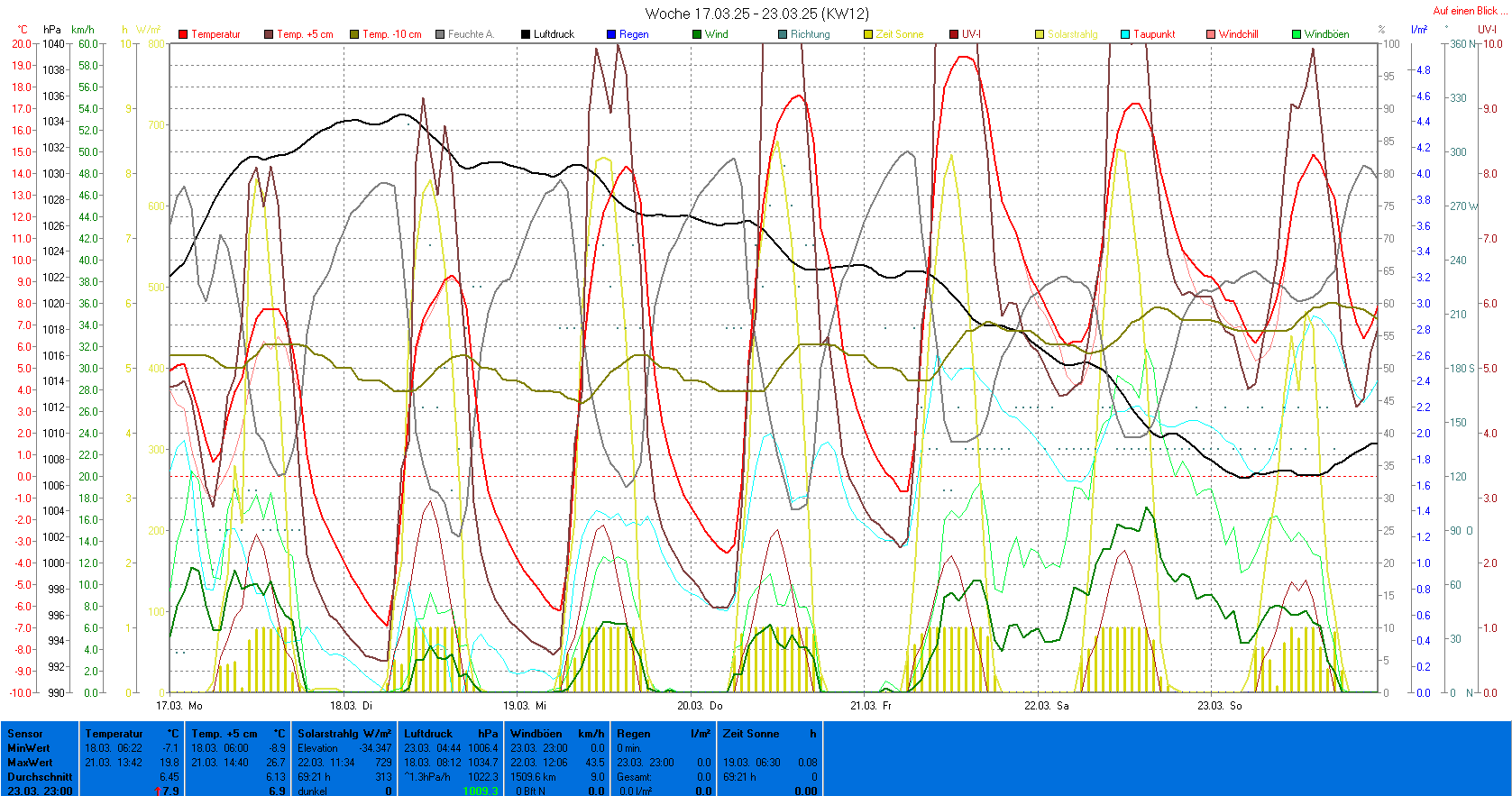Viewport: 1512px width, 796px height.
Task: Click the brown 'Temp. +5 cm' legend swatch
Action: [269, 34]
